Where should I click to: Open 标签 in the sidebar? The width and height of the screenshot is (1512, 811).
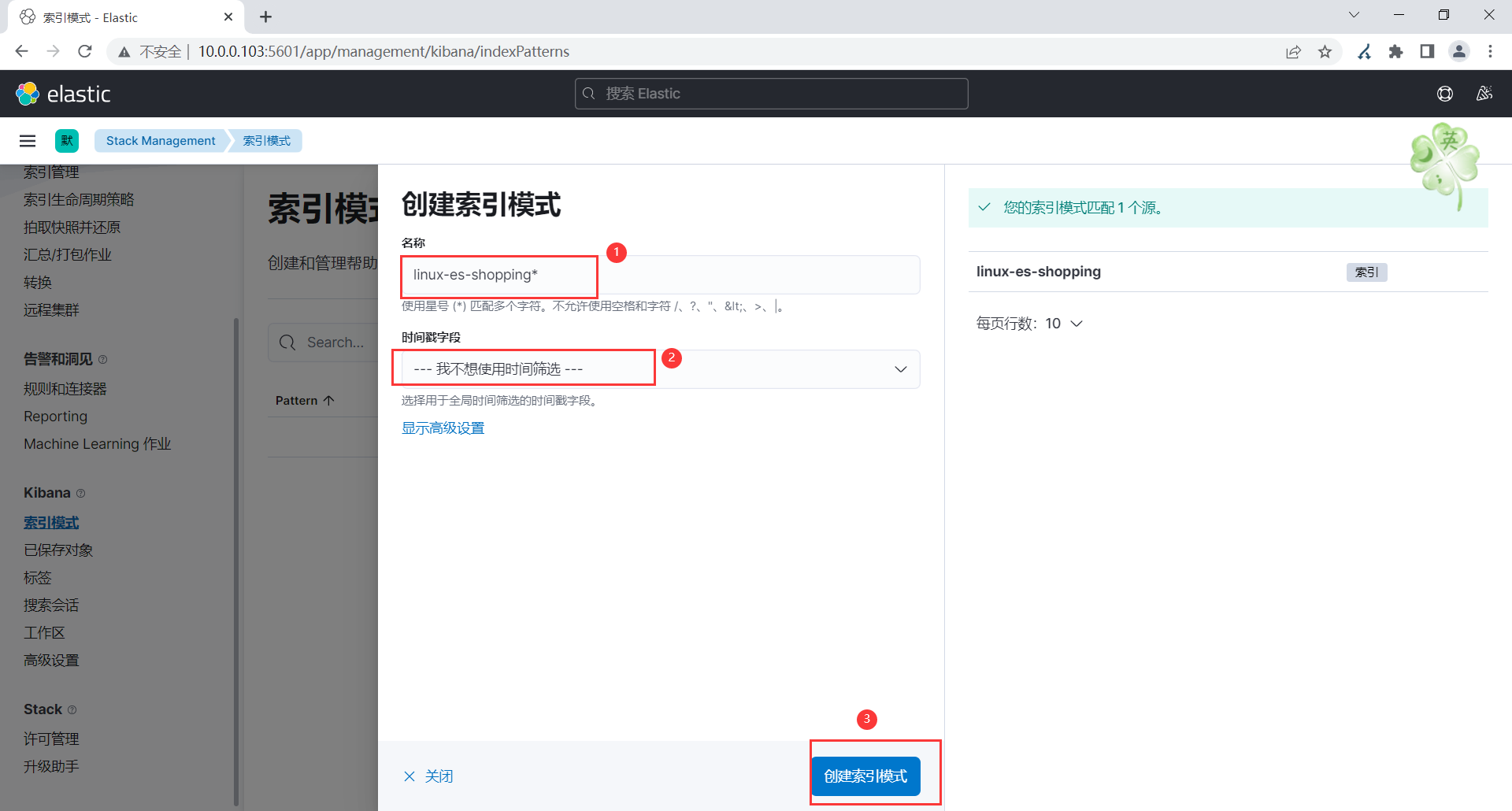pos(38,578)
